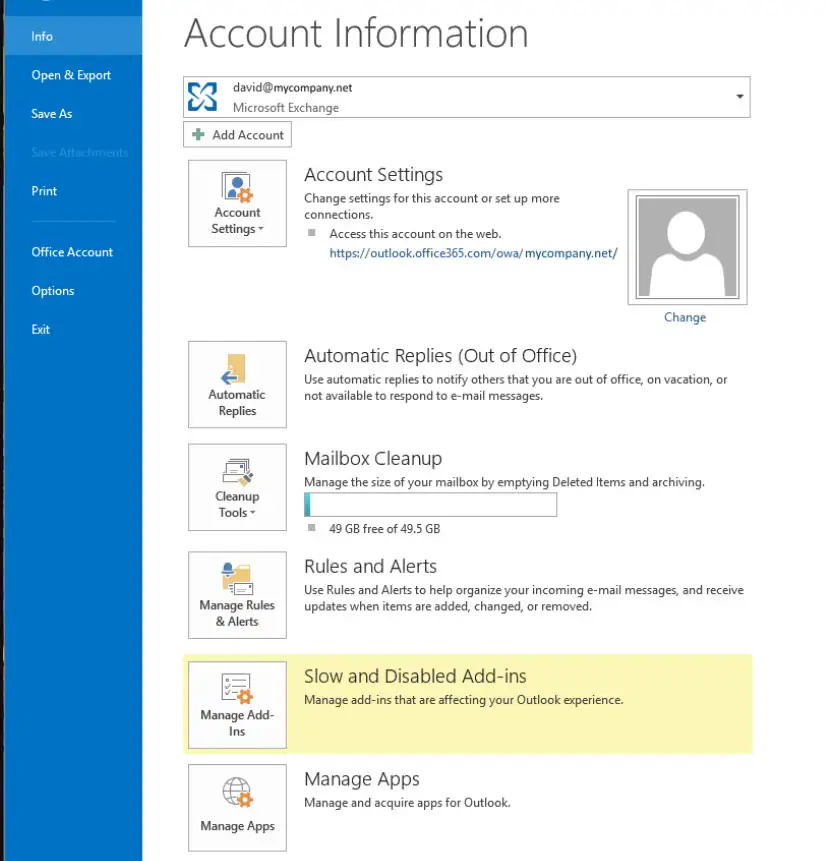826x861 pixels.
Task: Click 'Manage add-ins that are affecting' description
Action: click(464, 700)
